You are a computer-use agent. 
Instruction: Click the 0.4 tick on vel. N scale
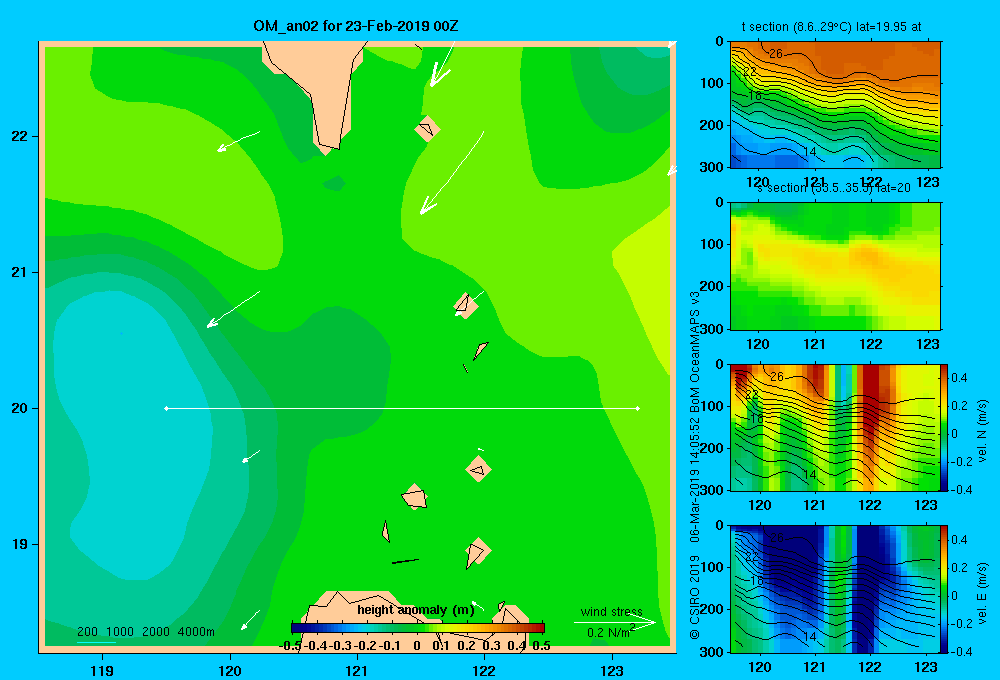click(x=959, y=378)
